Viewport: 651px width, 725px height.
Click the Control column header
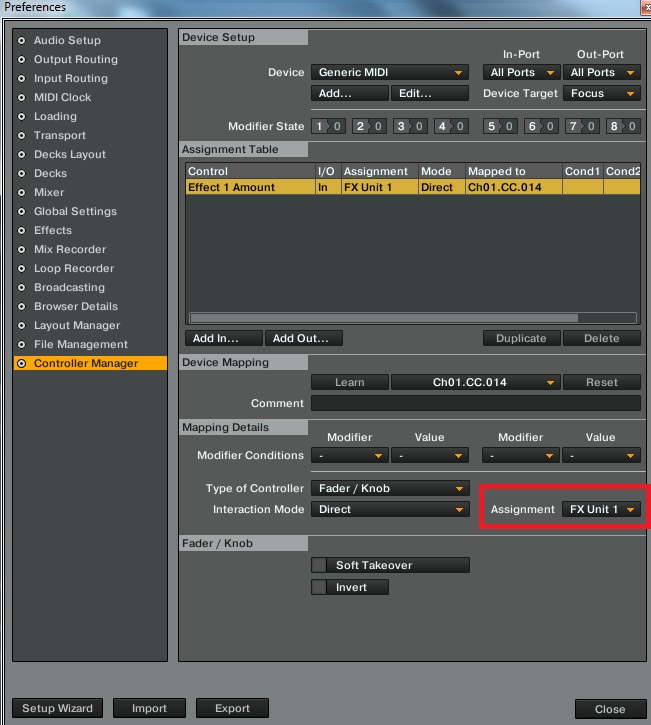(250, 171)
